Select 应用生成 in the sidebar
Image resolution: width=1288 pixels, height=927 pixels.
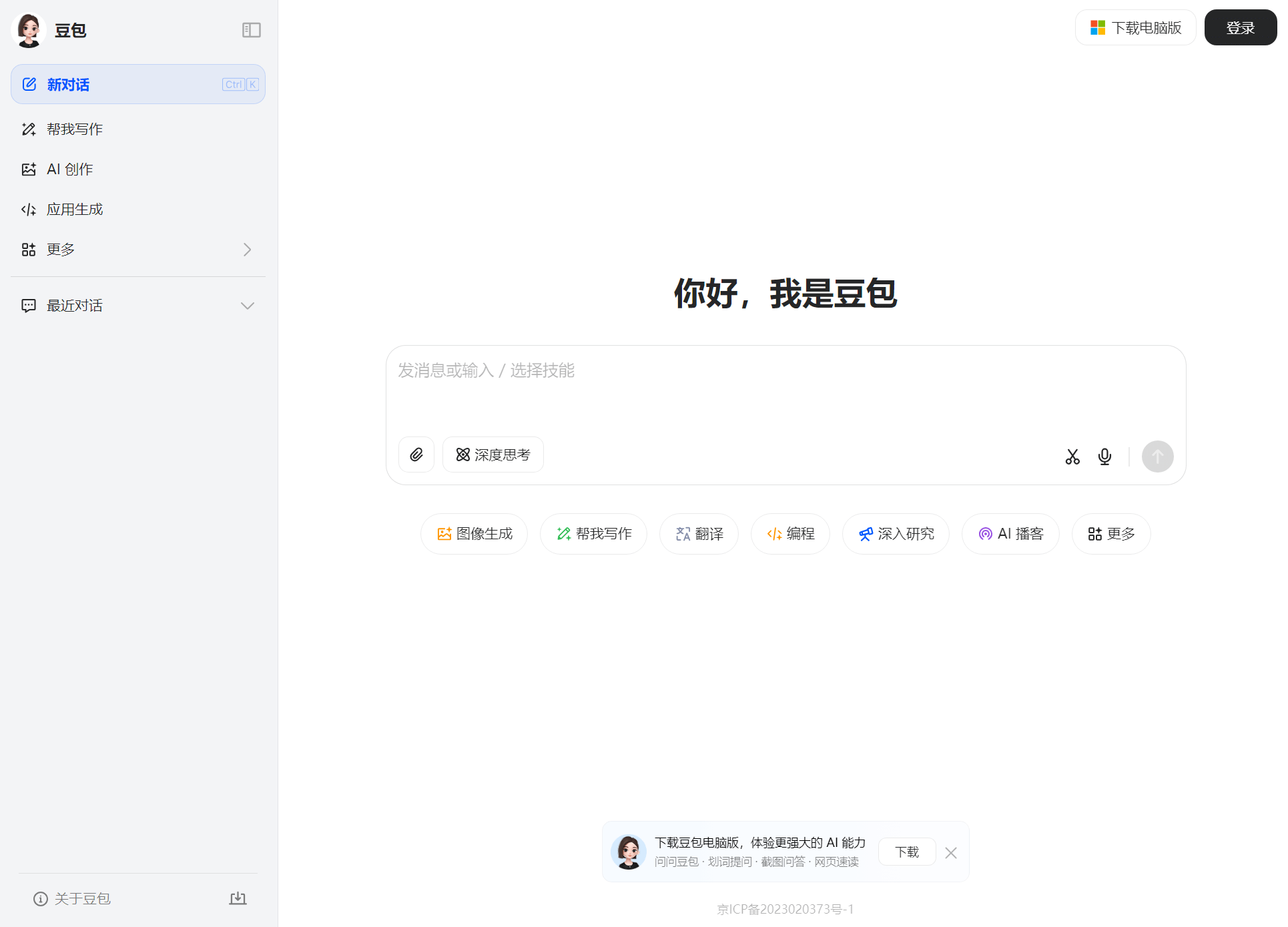pos(74,209)
